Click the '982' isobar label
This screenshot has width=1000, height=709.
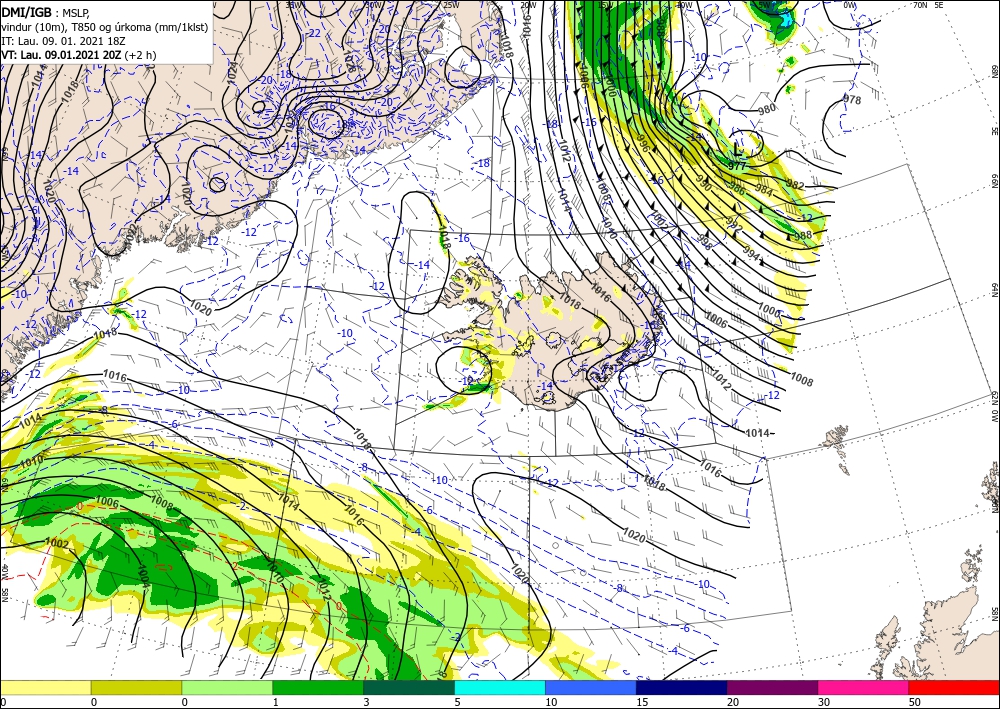(x=795, y=185)
